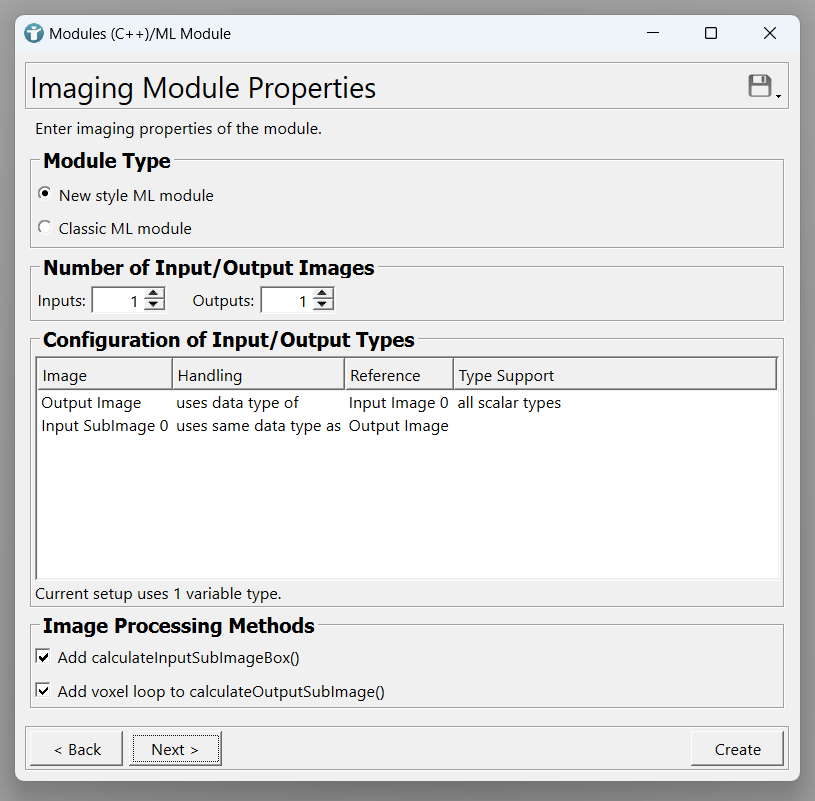This screenshot has height=801, width=815.
Task: Increase the Inputs count with up arrow
Action: 154,294
